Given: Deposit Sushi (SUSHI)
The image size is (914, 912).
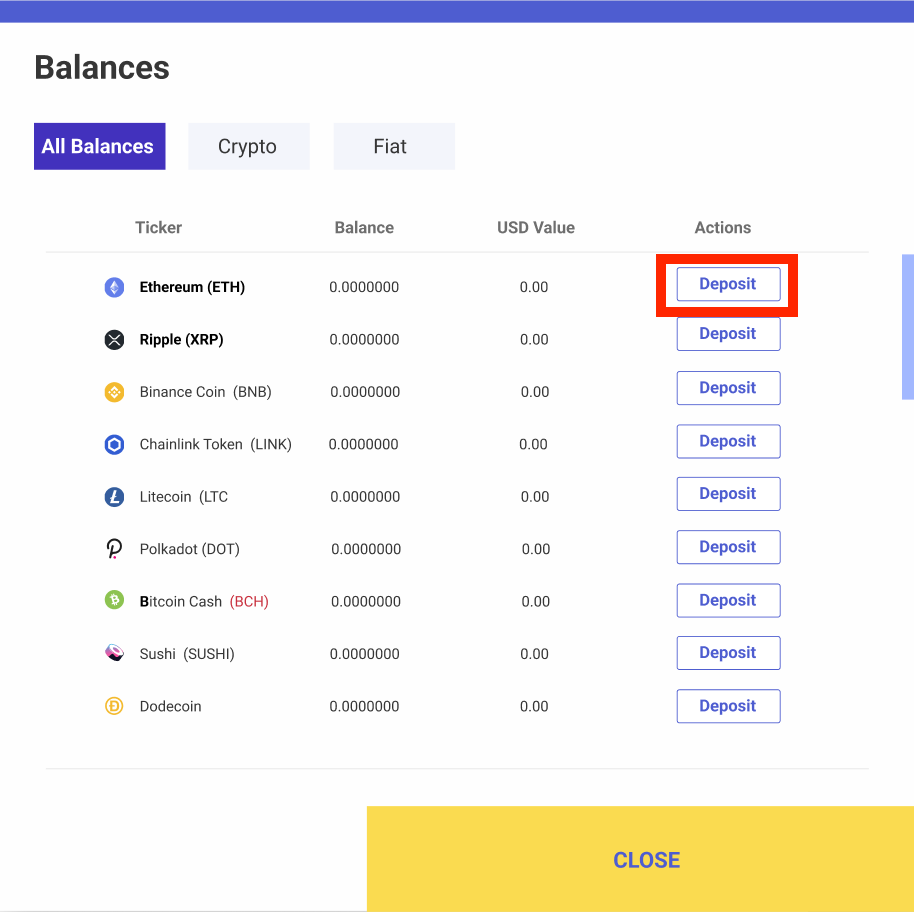Looking at the screenshot, I should click(x=728, y=653).
